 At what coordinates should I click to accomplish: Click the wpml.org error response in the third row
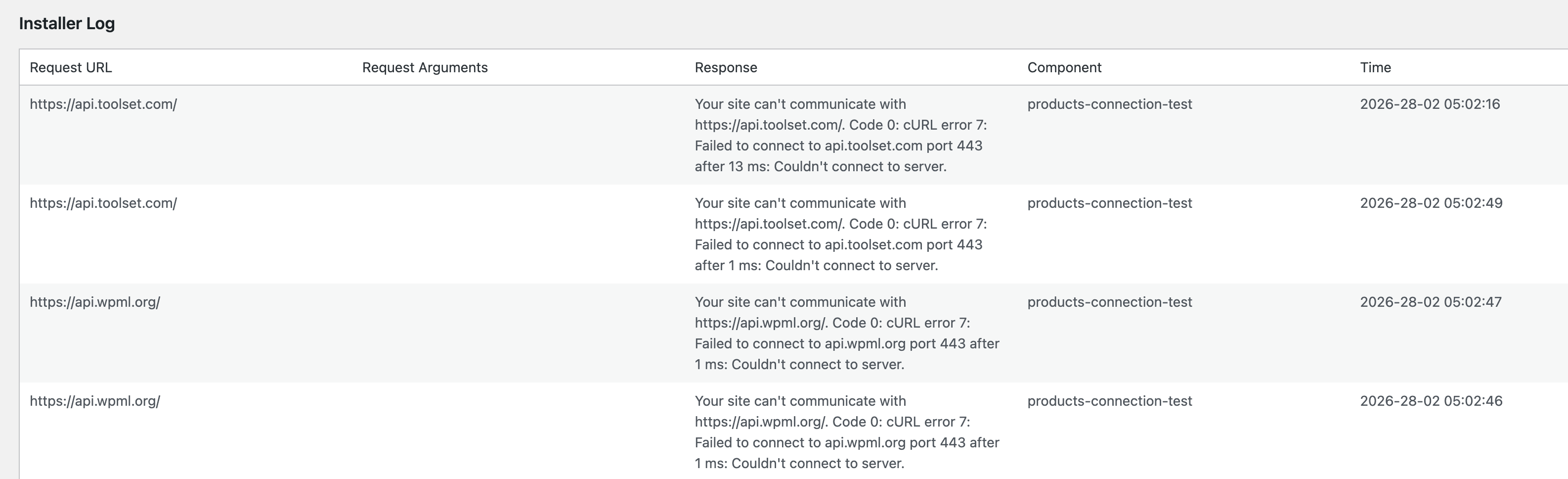tap(846, 334)
